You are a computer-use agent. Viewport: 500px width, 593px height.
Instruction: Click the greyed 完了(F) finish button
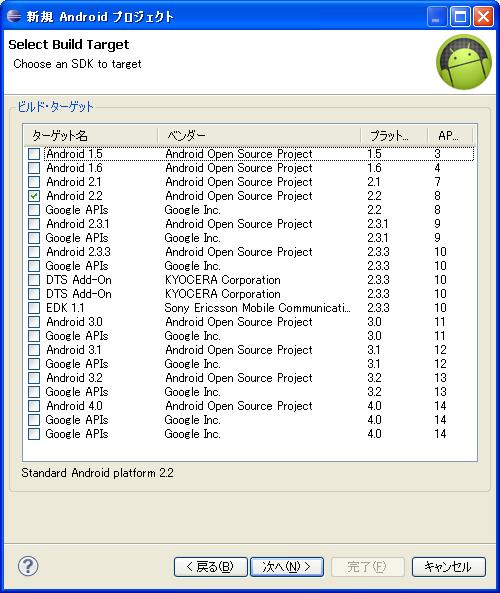368,567
